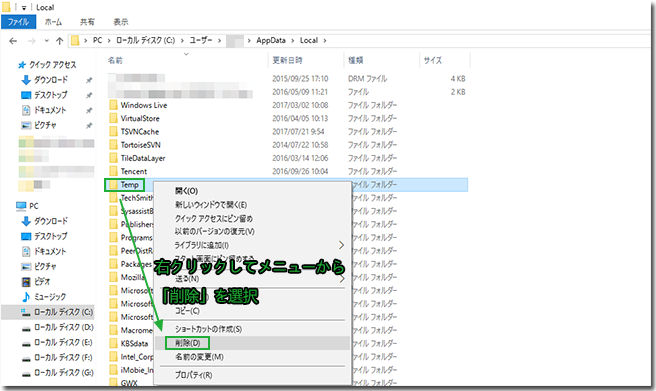656x391 pixels.
Task: Click DRM ファイル type cell
Action: [367, 79]
